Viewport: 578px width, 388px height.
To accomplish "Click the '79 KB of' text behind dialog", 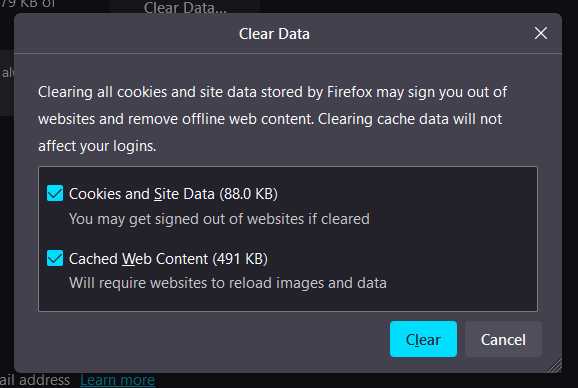I will (28, 4).
